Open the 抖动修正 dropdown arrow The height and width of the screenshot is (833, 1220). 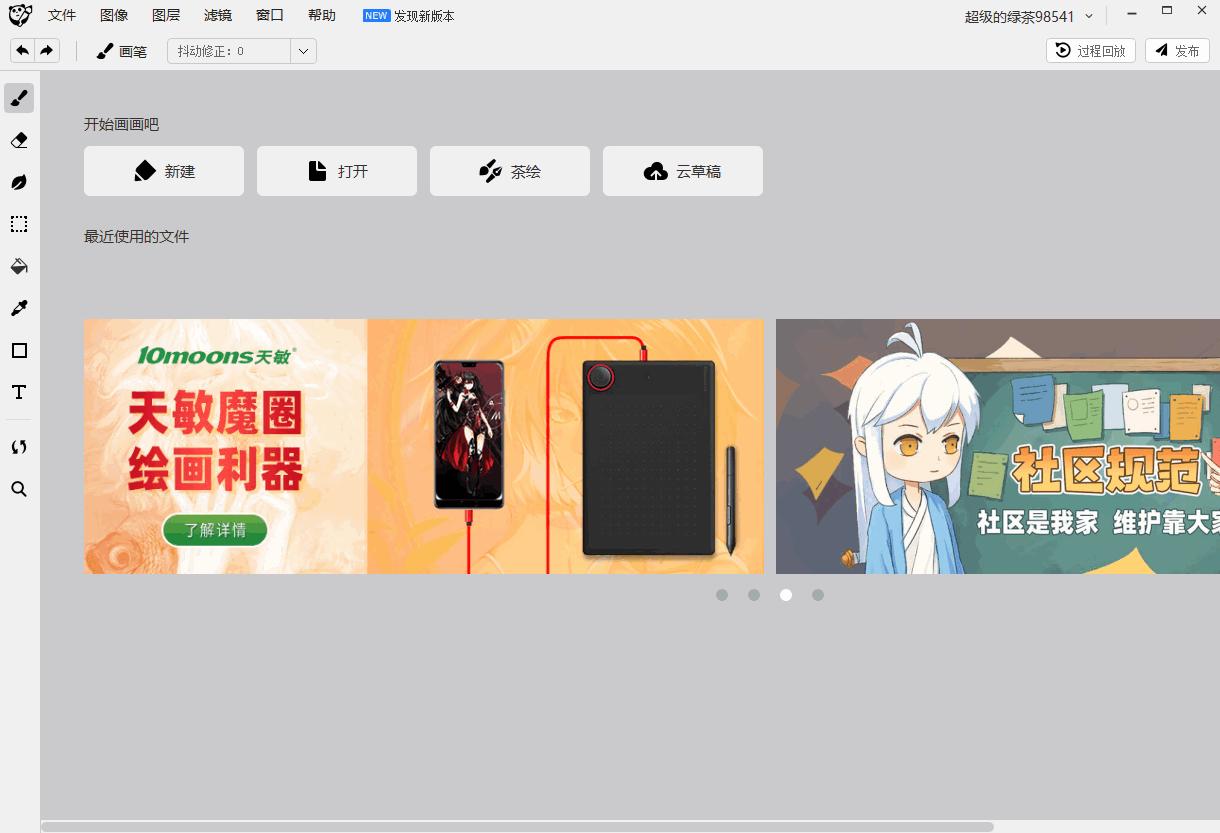[x=303, y=51]
